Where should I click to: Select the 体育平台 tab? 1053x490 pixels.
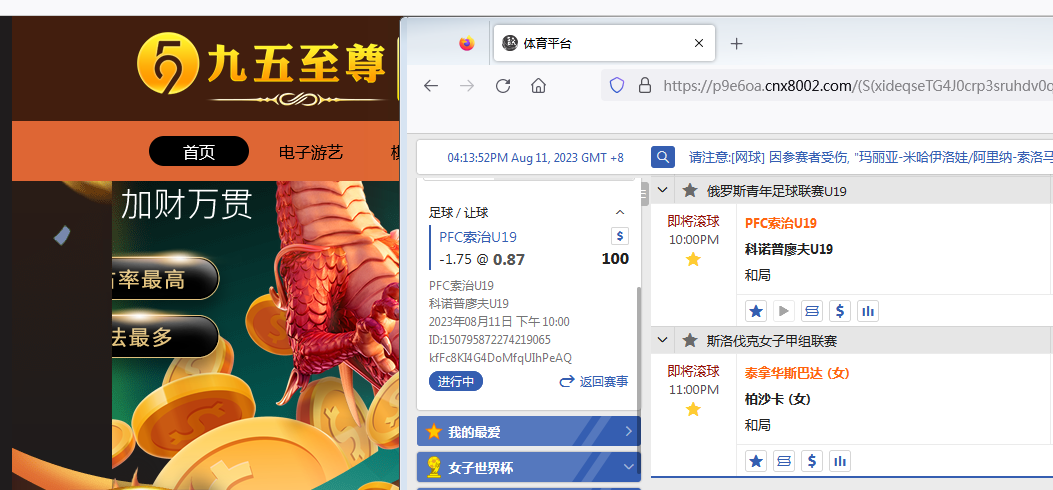(604, 44)
